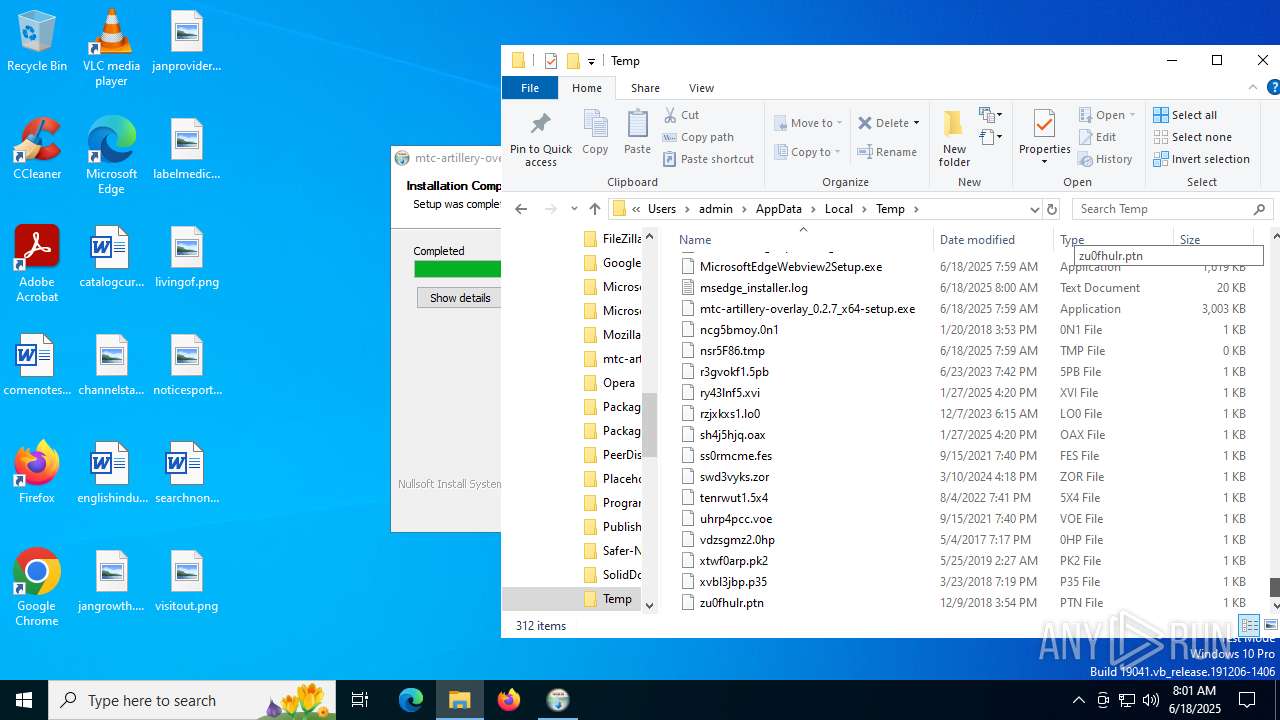Switch to large icons view in status bar
This screenshot has width=1280, height=720.
1270,626
